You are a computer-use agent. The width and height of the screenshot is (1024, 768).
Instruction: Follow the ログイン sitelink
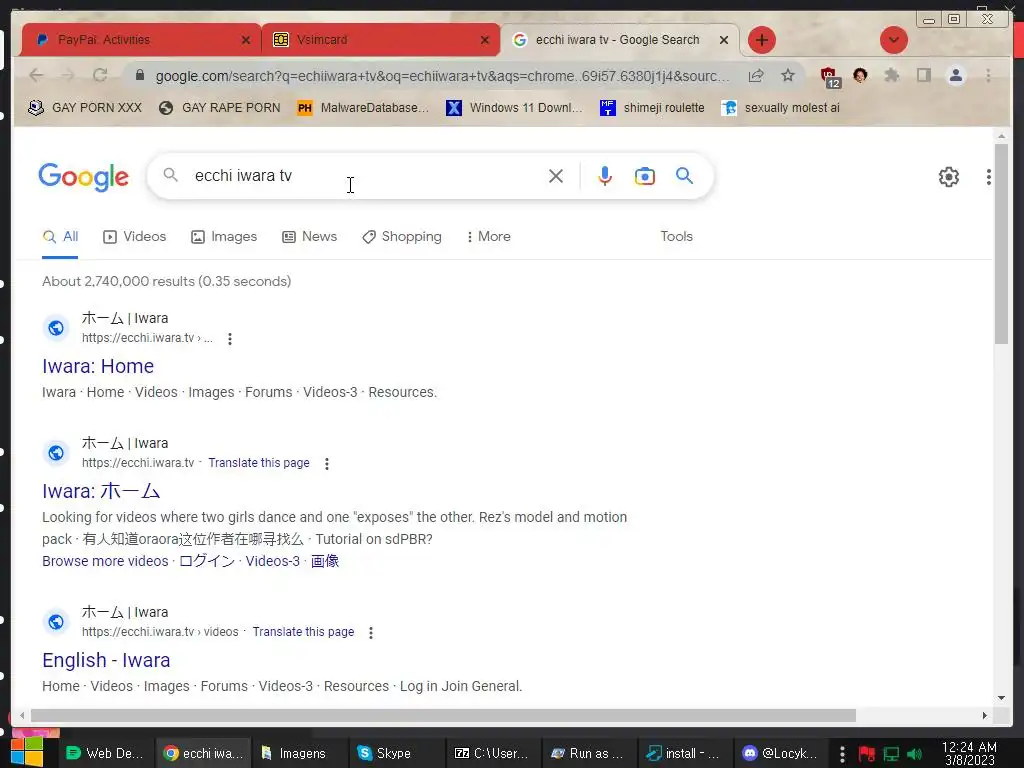207,562
